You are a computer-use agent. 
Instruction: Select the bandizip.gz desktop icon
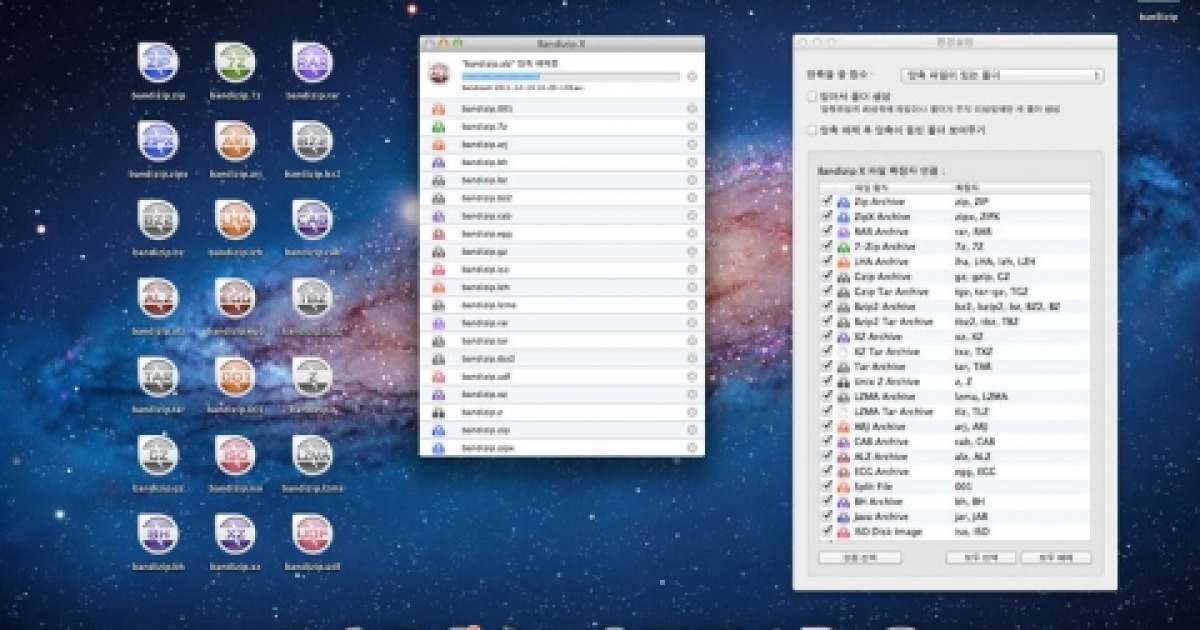click(x=157, y=456)
